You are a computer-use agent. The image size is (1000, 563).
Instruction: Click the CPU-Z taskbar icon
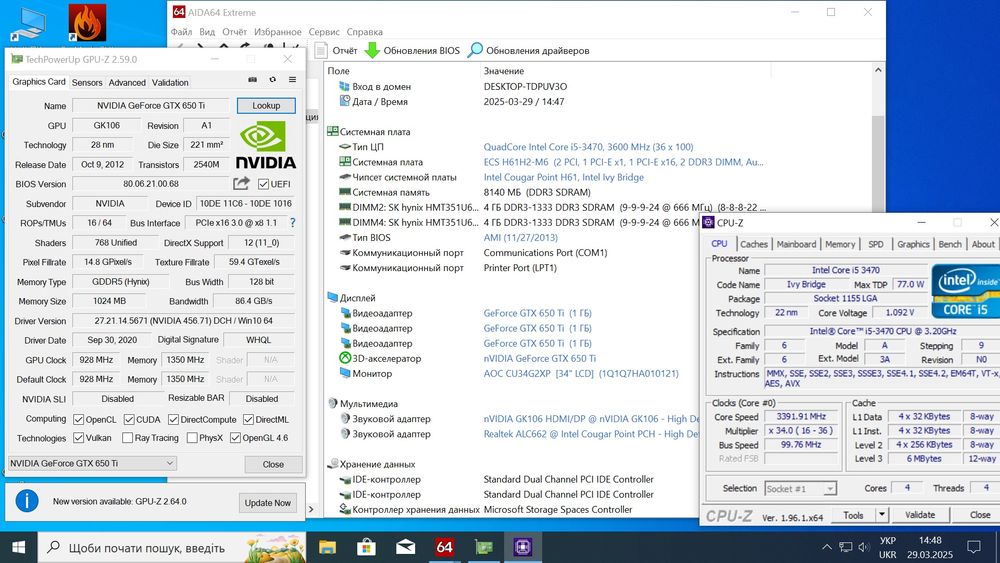tap(523, 547)
